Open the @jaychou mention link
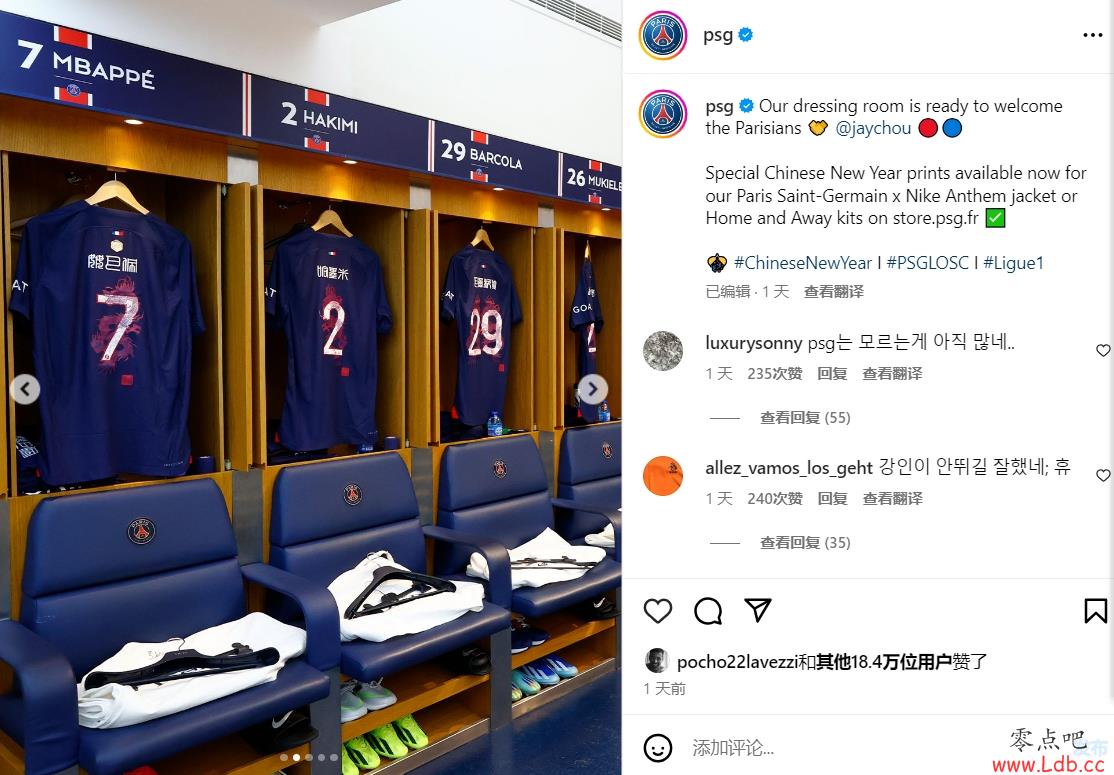This screenshot has height=775, width=1114. pos(873,128)
